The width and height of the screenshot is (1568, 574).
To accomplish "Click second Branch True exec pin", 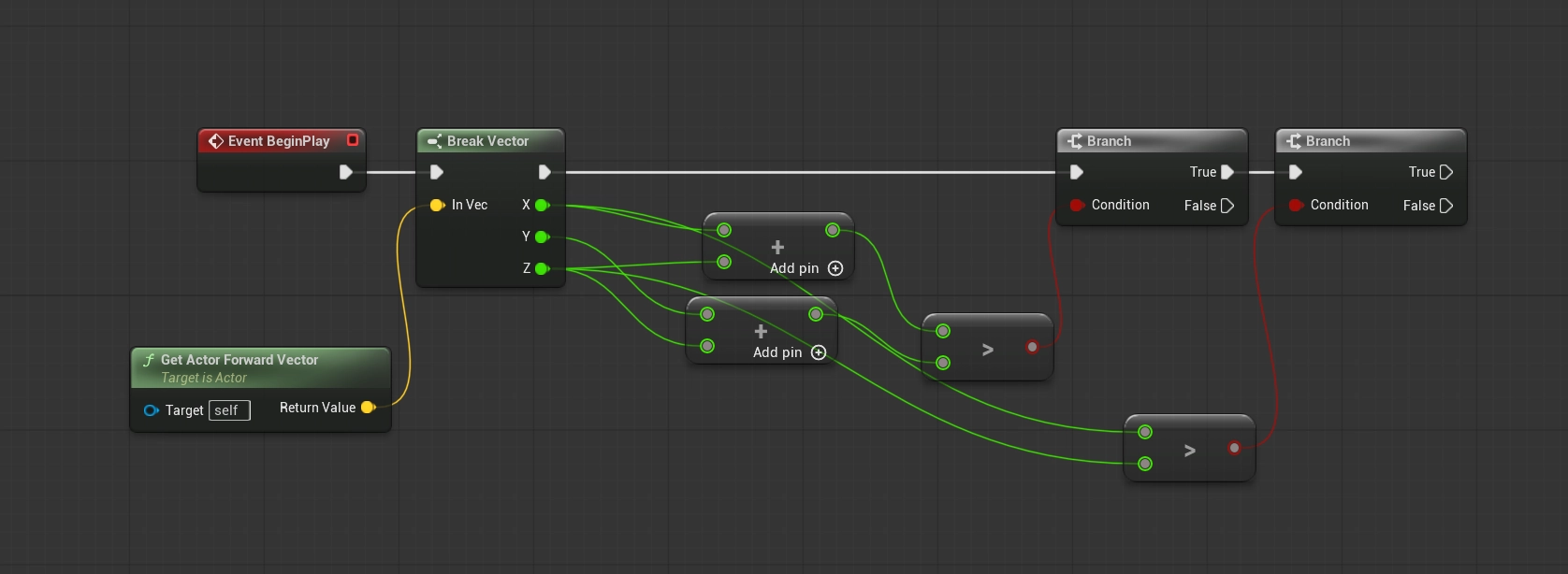I will [x=1446, y=172].
